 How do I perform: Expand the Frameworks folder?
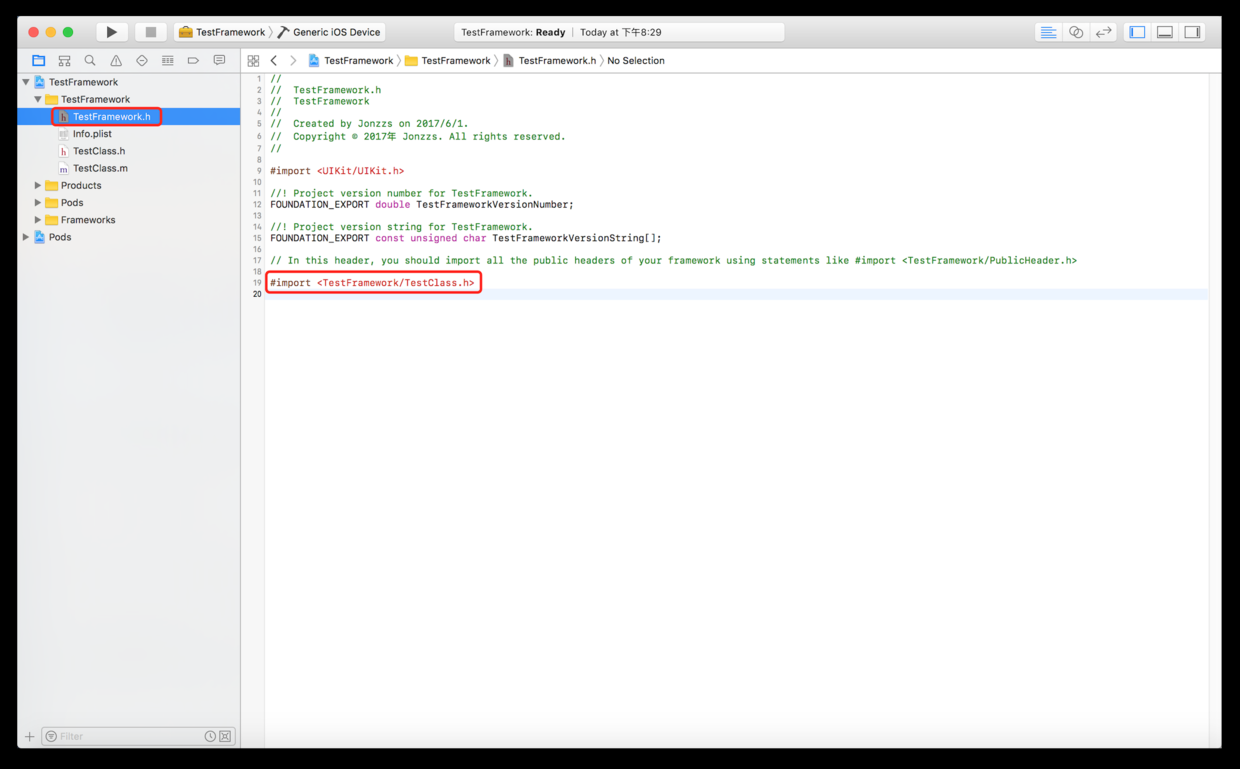(38, 220)
